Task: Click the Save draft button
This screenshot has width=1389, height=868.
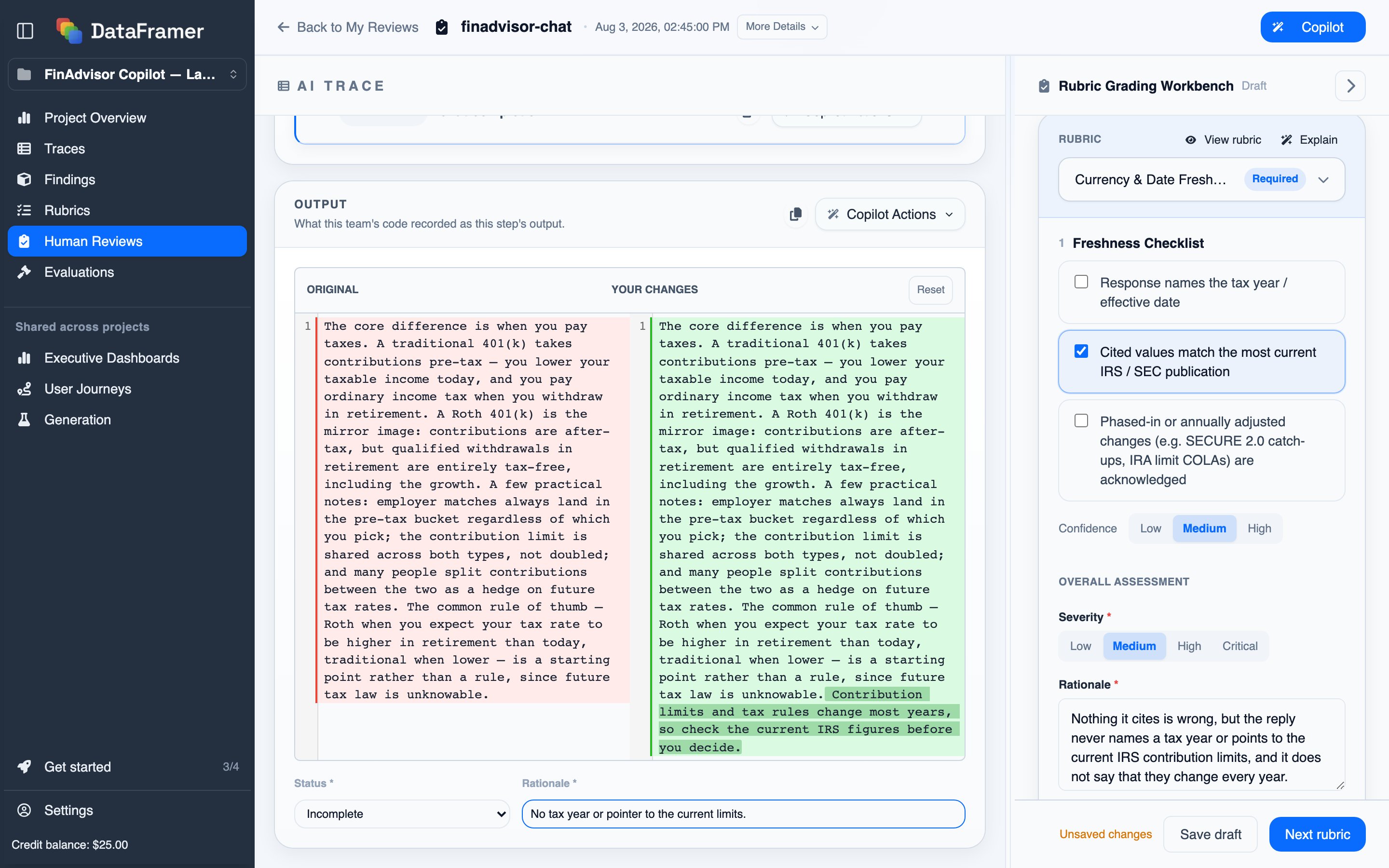Action: (1211, 834)
